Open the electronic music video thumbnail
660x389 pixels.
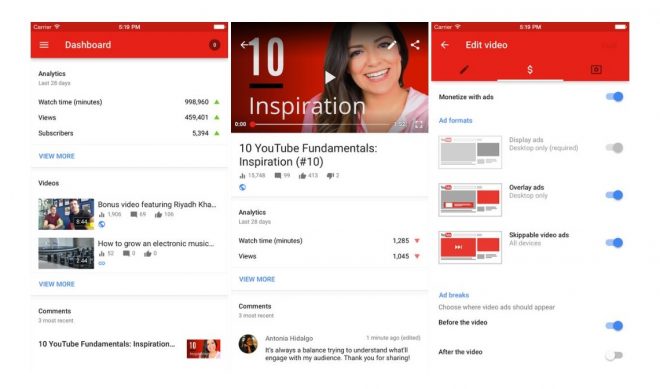[x=66, y=253]
